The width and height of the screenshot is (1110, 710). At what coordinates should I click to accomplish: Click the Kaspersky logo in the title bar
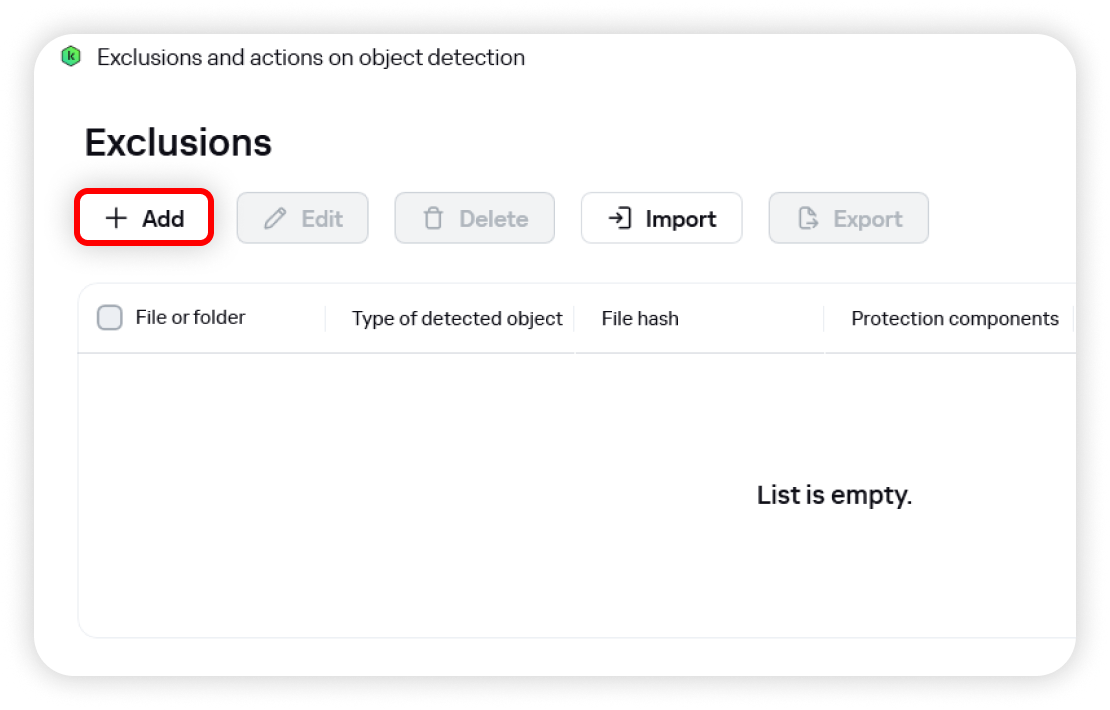(x=70, y=57)
